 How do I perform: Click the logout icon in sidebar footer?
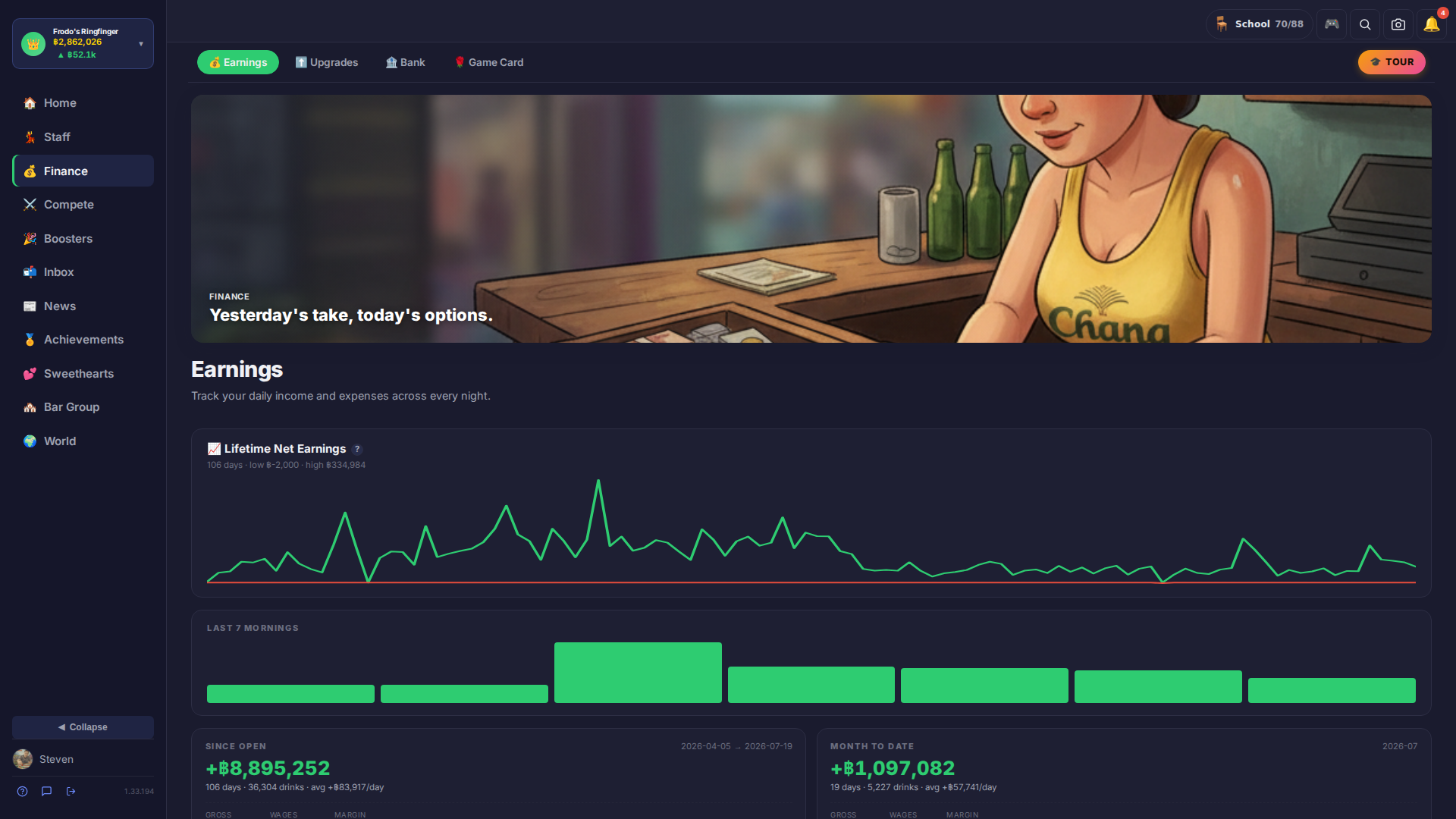click(x=71, y=791)
